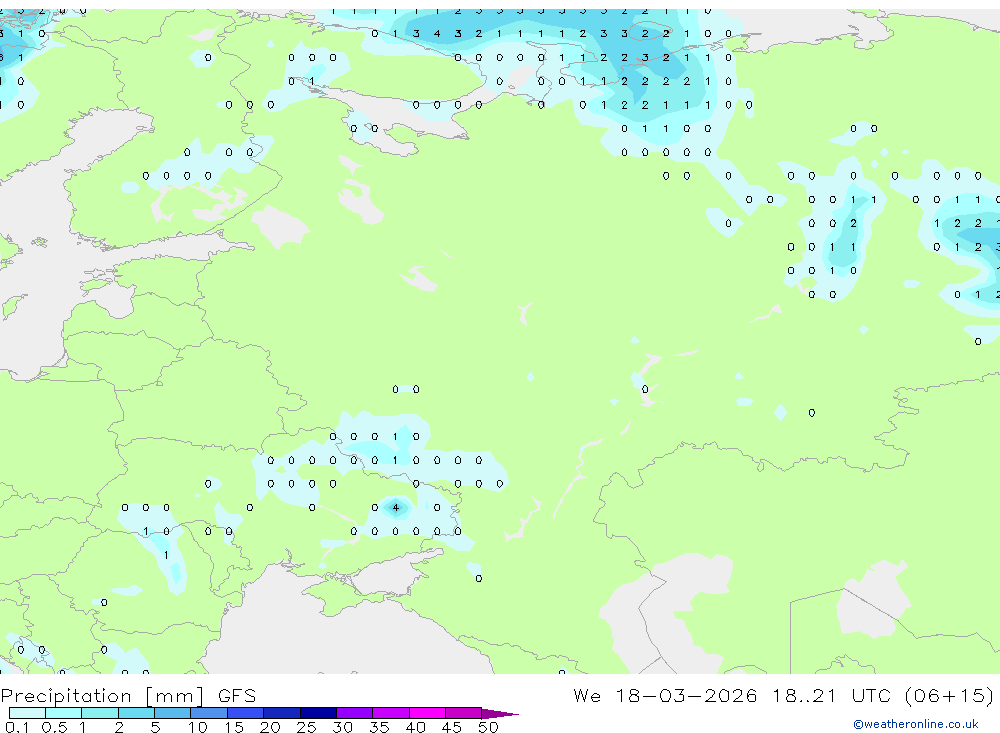Click the '25' legend scale label
The width and height of the screenshot is (1000, 733).
pos(307,727)
